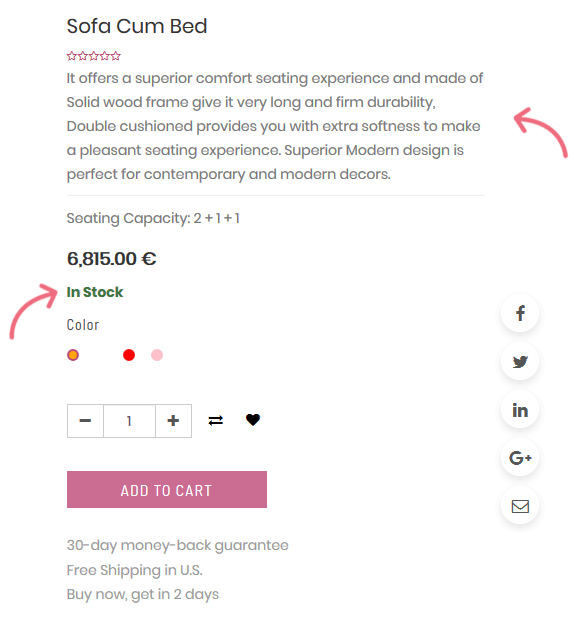
Task: Give a five-star rating on last star
Action: click(116, 56)
